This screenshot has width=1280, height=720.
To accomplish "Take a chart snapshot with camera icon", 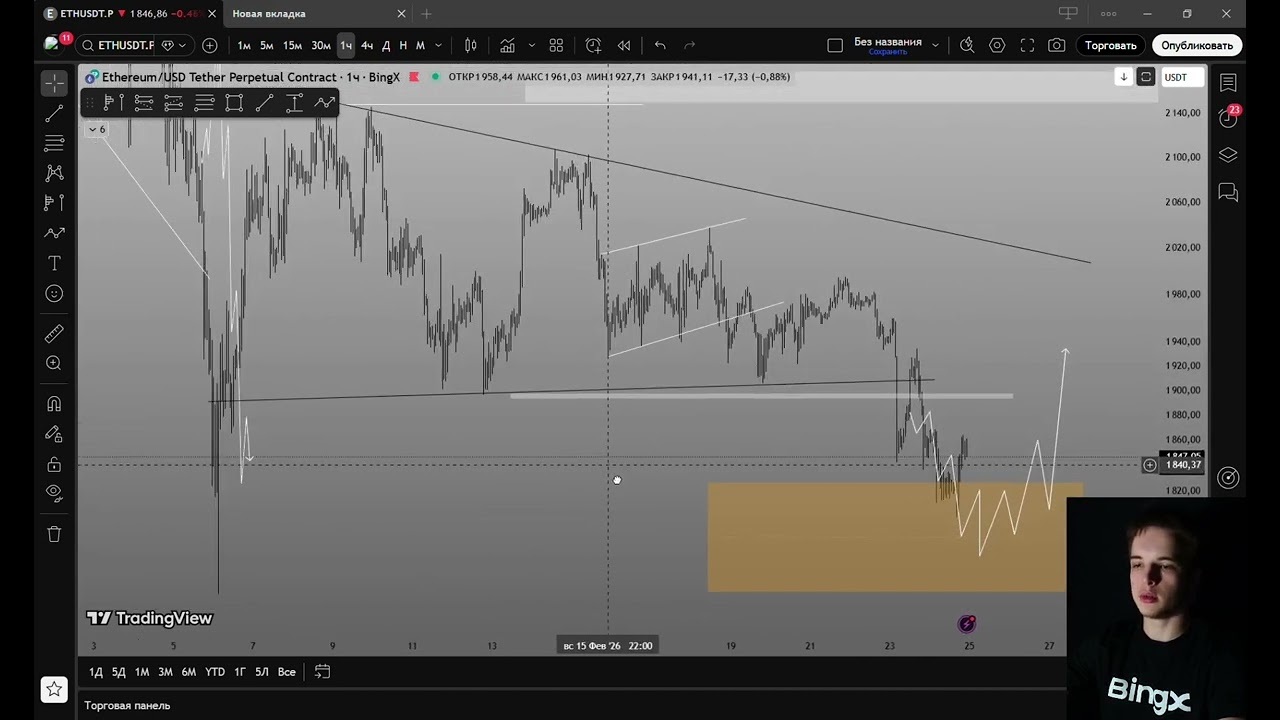I will click(1057, 45).
